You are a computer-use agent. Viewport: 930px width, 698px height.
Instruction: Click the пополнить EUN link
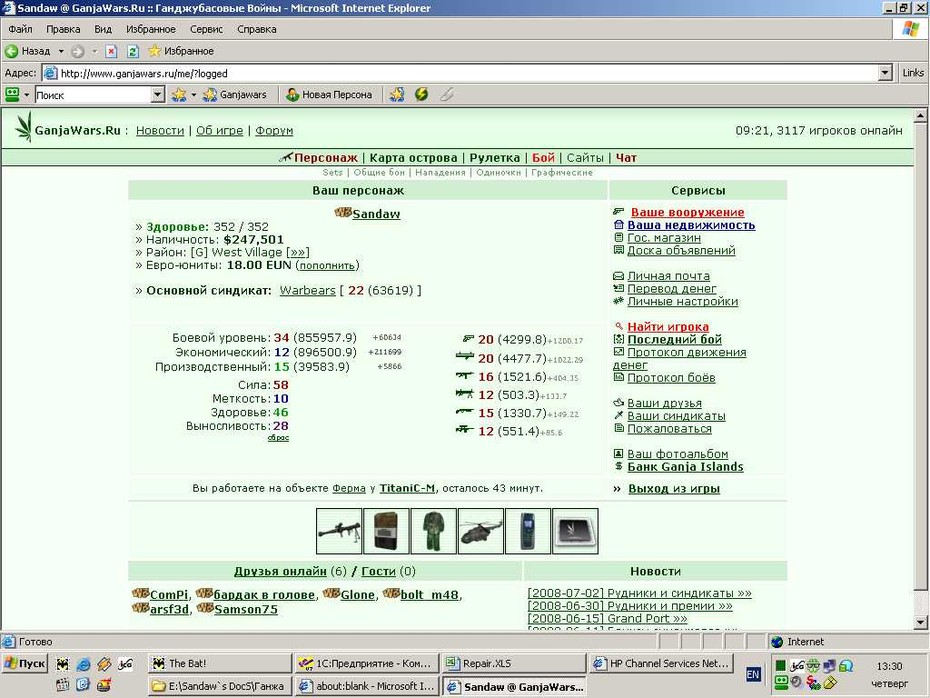tap(327, 266)
